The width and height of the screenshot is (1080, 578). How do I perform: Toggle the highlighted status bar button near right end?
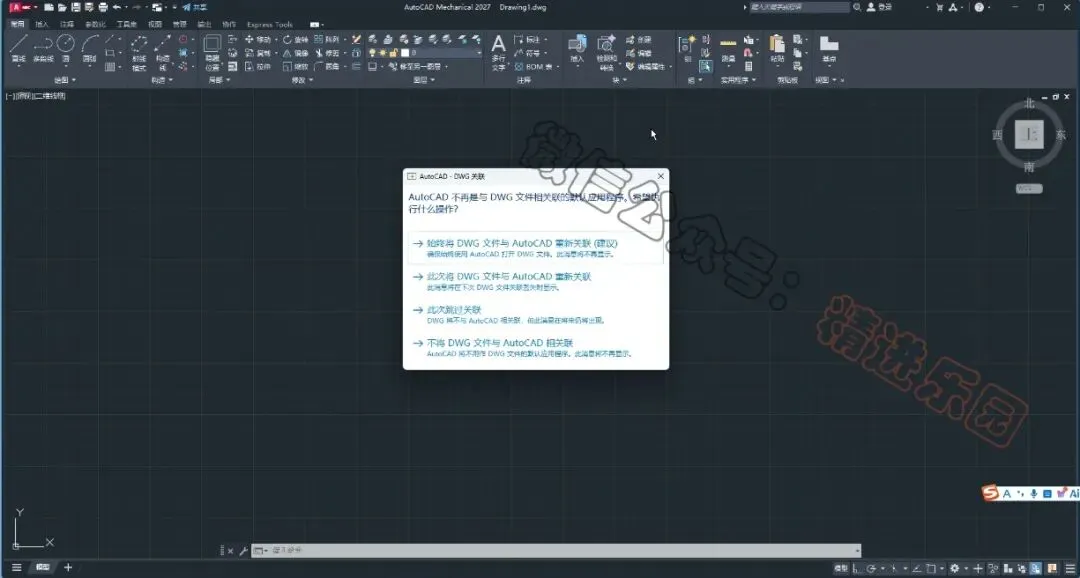point(1036,568)
